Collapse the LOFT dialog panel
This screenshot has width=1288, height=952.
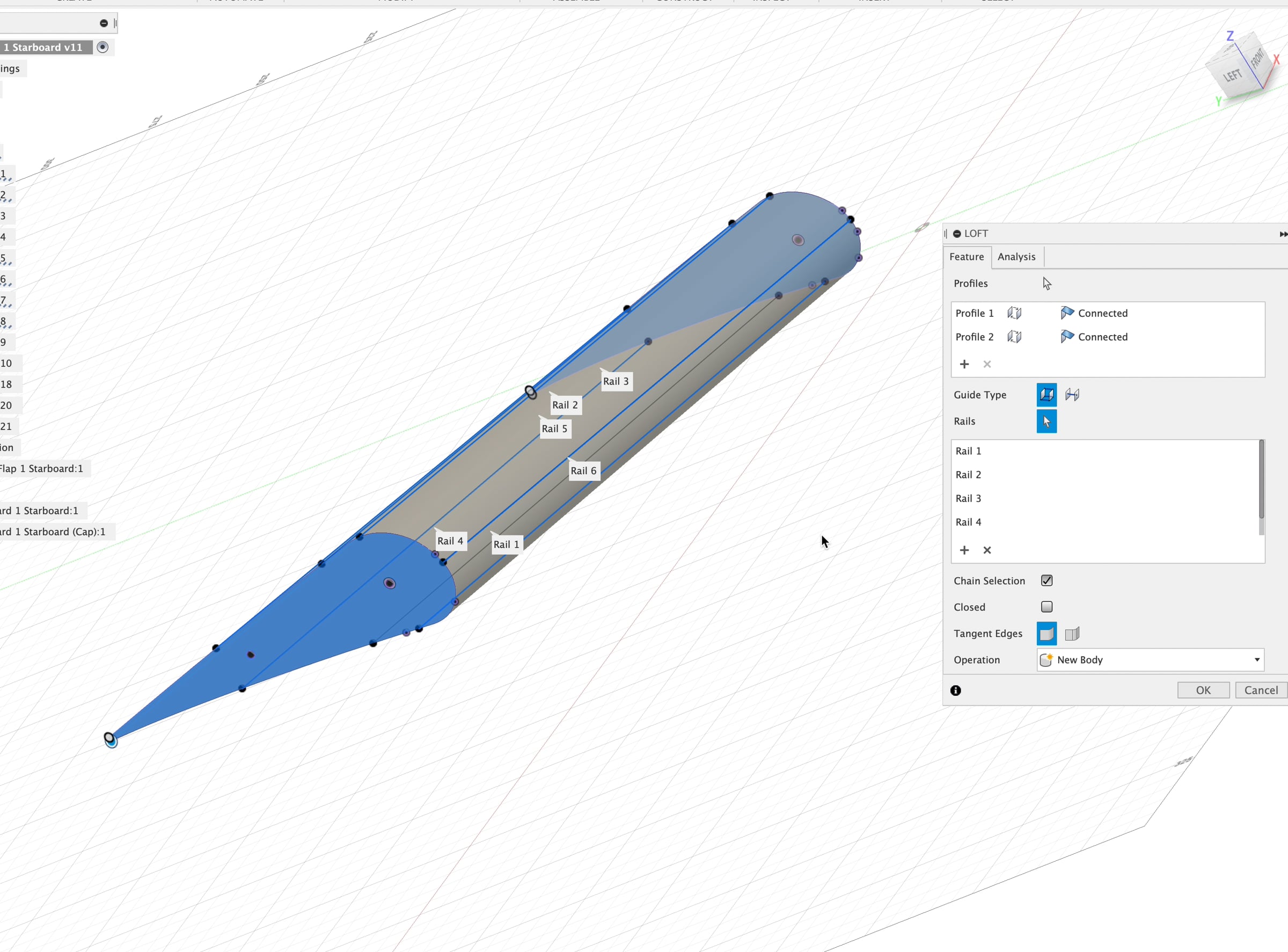[957, 234]
